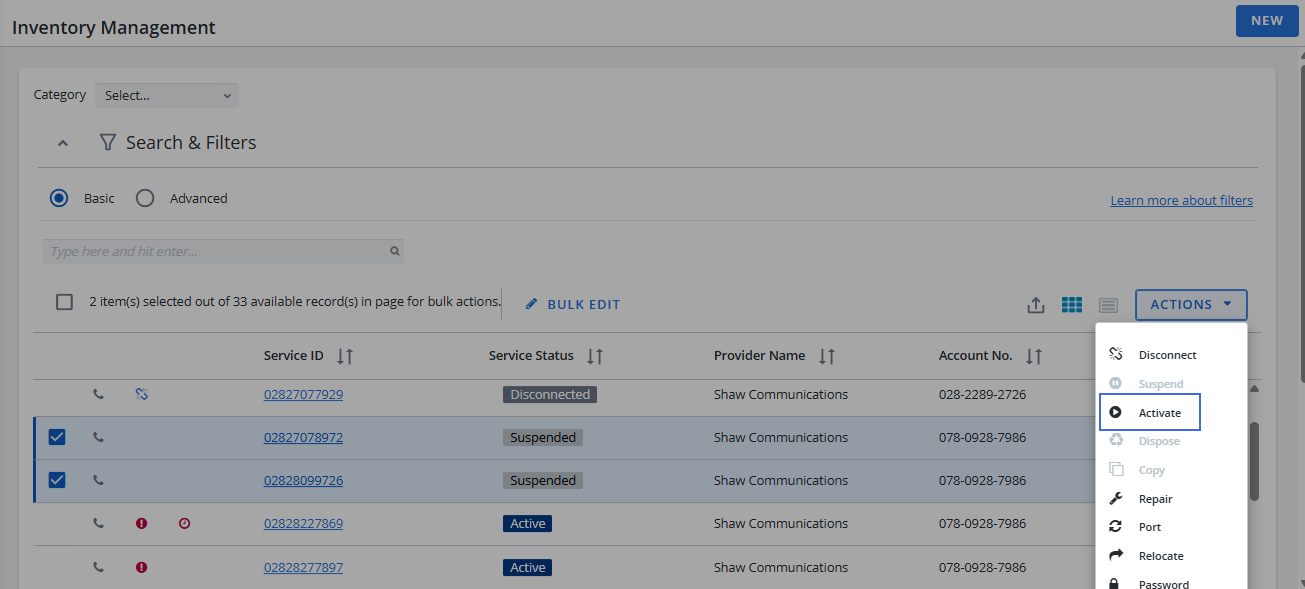Sort by Account No. arrows icon
The width and height of the screenshot is (1305, 589).
tap(1034, 356)
